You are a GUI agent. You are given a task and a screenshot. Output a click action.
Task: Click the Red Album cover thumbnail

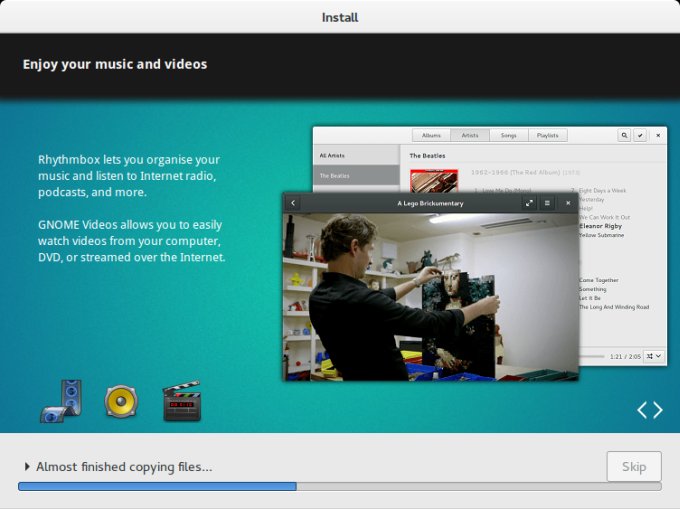tap(434, 181)
